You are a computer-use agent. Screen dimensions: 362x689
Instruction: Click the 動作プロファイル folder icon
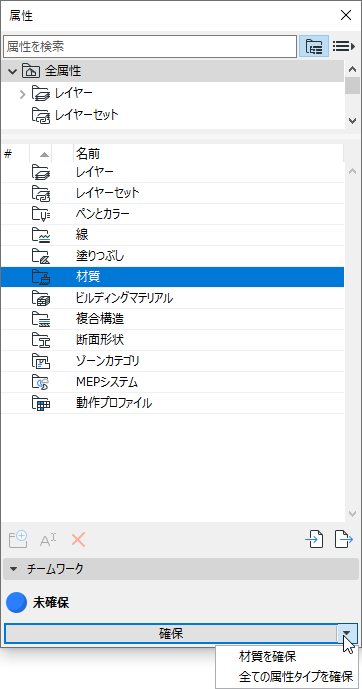pos(41,404)
